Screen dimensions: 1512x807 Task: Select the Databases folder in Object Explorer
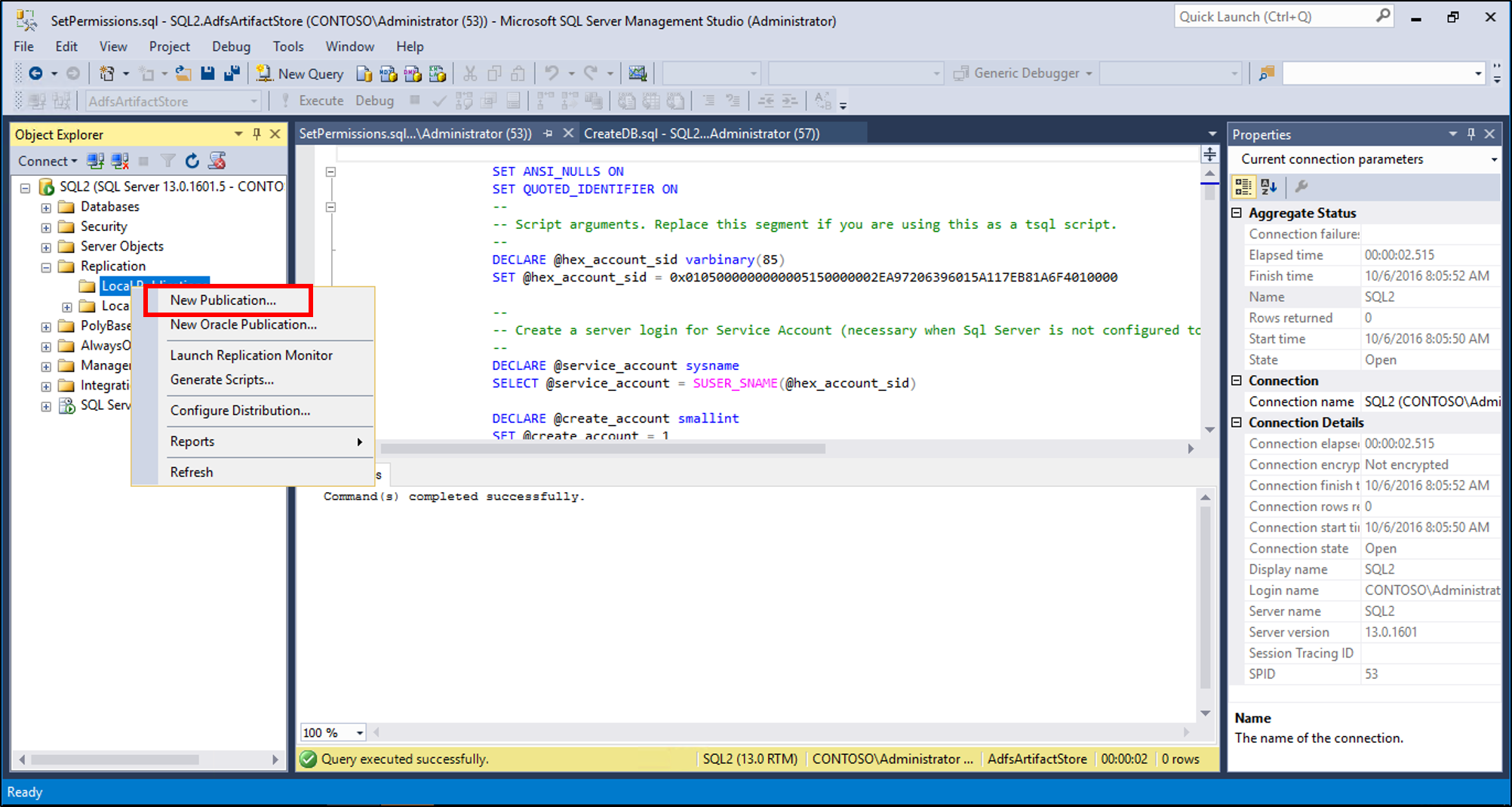pos(109,207)
